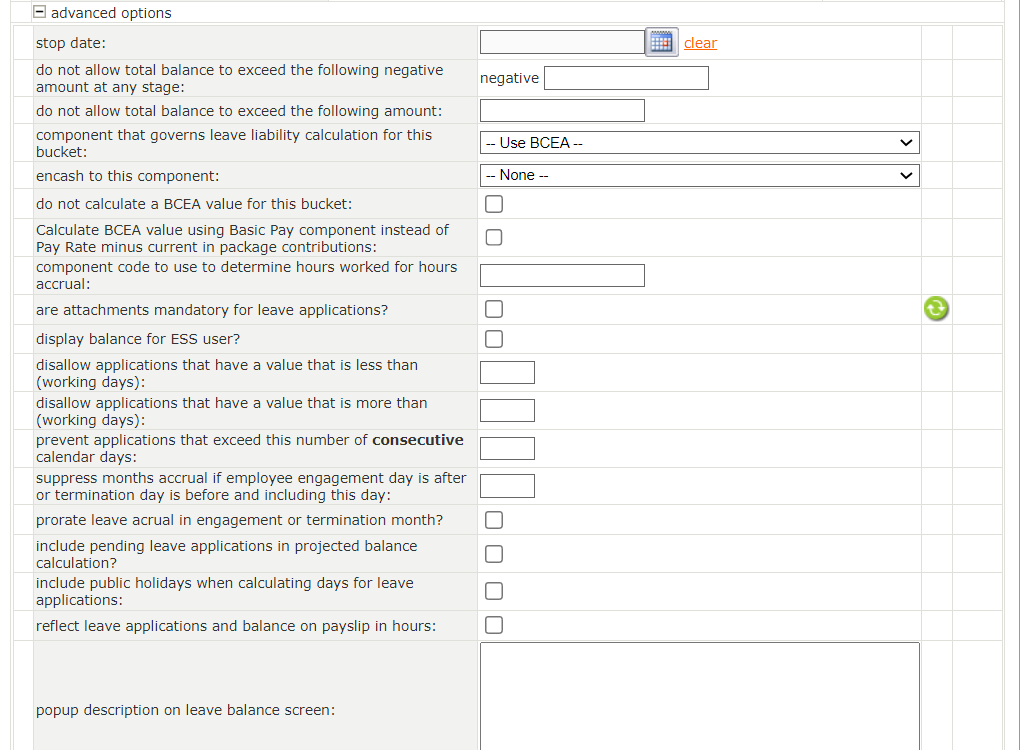Tick Calculate BCEA using Basic Pay checkbox
This screenshot has width=1027, height=750.
click(494, 238)
